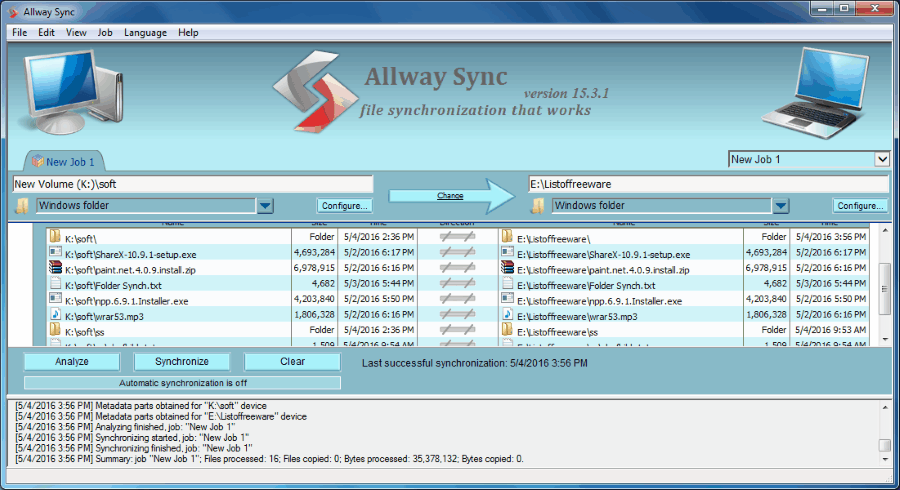Click folder icon of K:\soft\ss row
Viewport: 900px width, 490px height.
pos(55,329)
